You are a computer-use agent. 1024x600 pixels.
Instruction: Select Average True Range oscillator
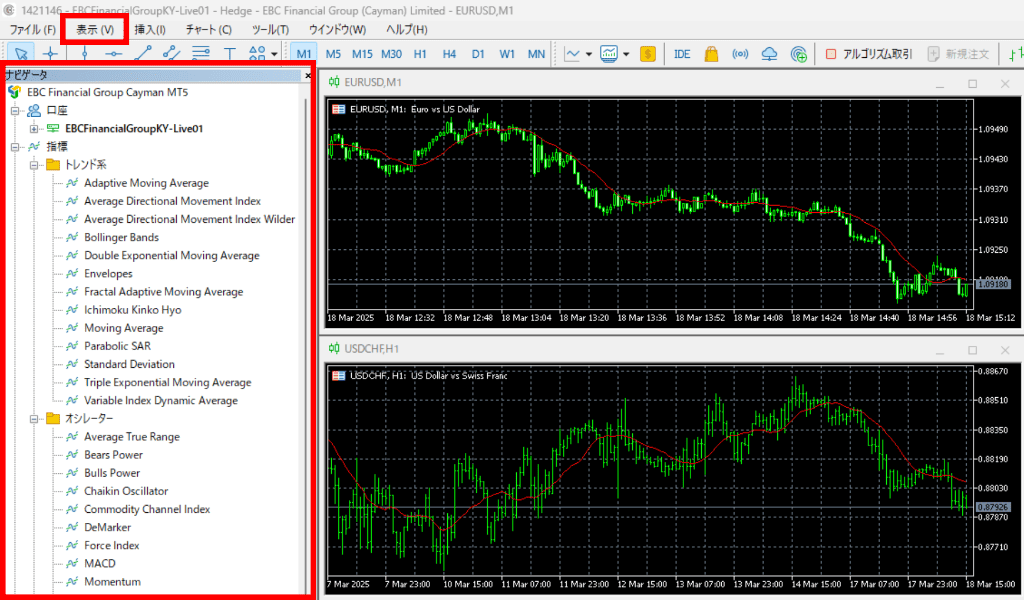pos(132,437)
